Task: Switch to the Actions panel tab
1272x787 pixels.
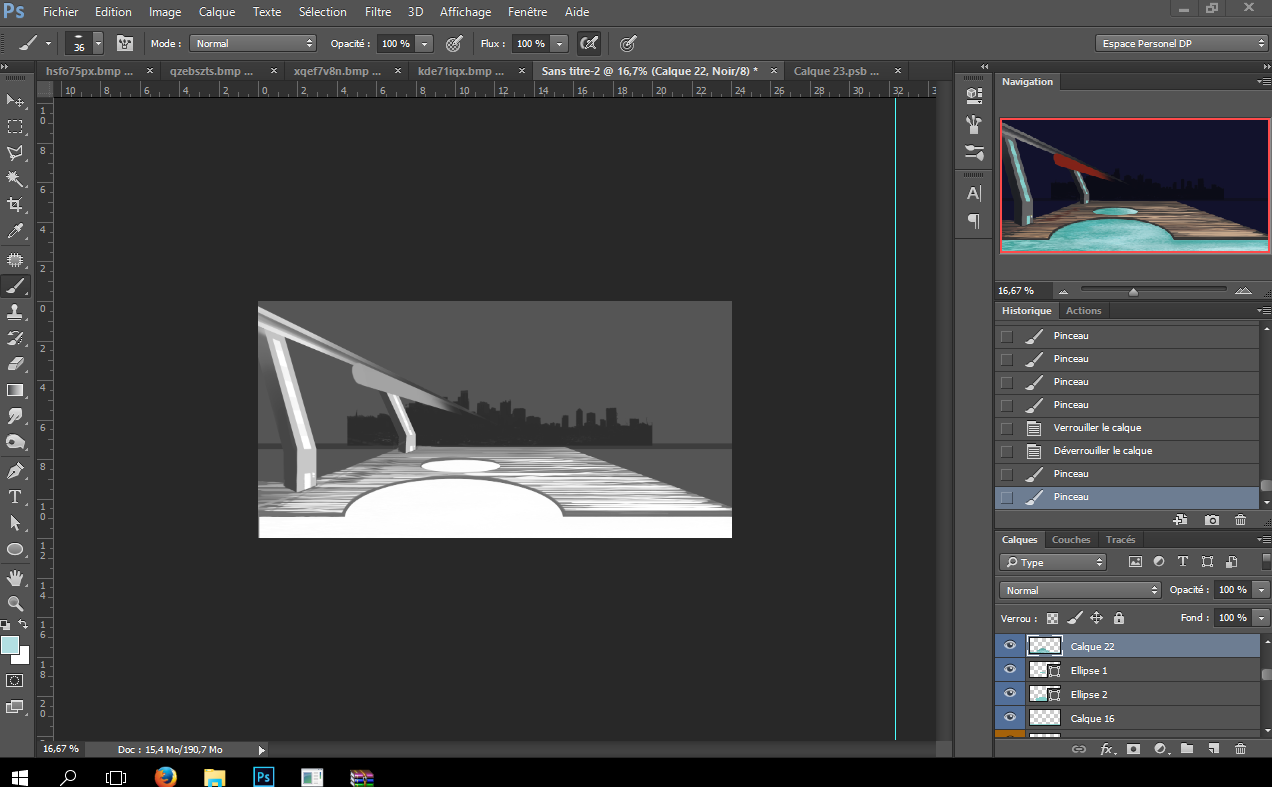Action: pos(1083,311)
